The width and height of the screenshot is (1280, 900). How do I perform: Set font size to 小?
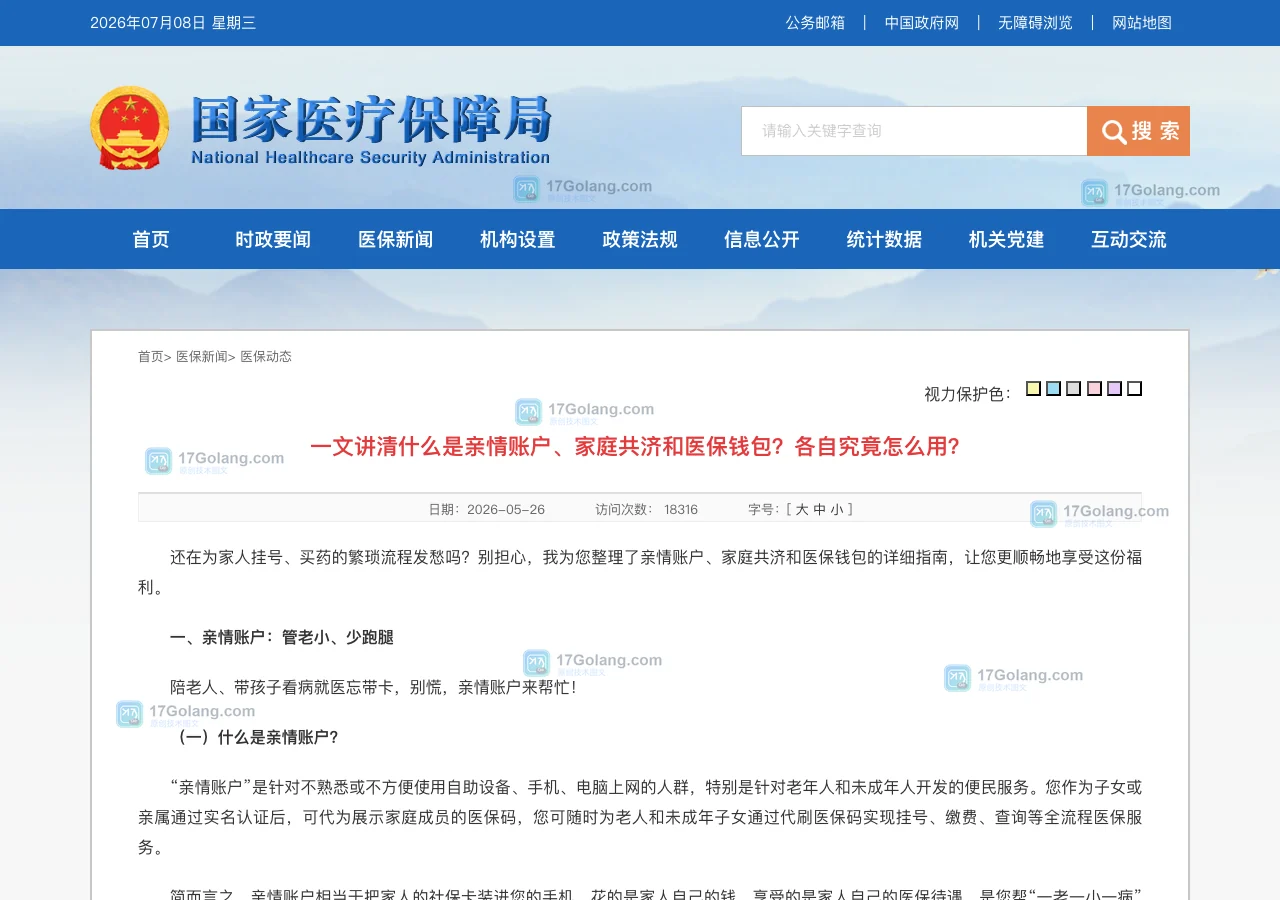pyautogui.click(x=836, y=509)
